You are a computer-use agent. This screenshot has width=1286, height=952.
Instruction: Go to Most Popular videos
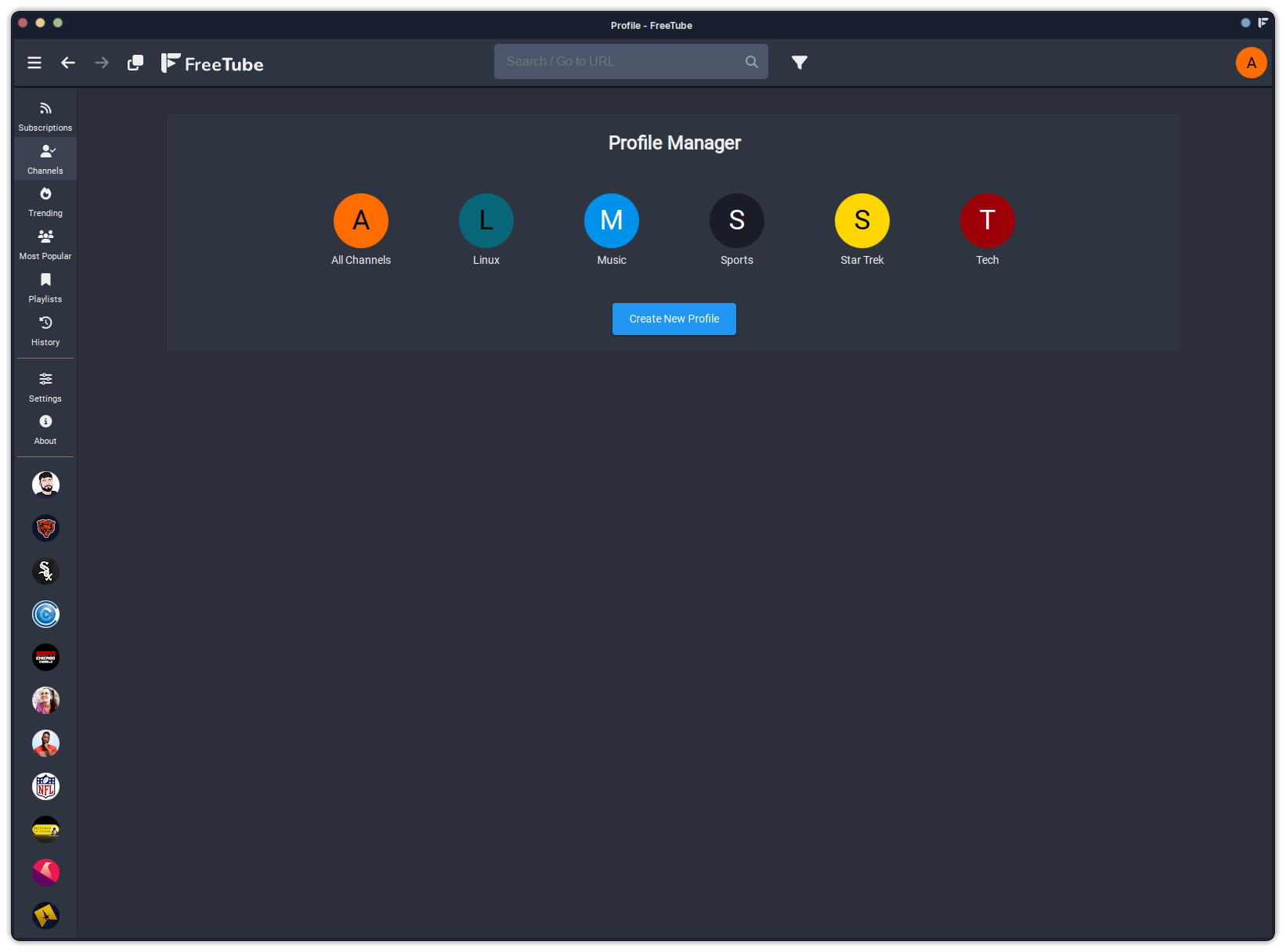(x=45, y=244)
